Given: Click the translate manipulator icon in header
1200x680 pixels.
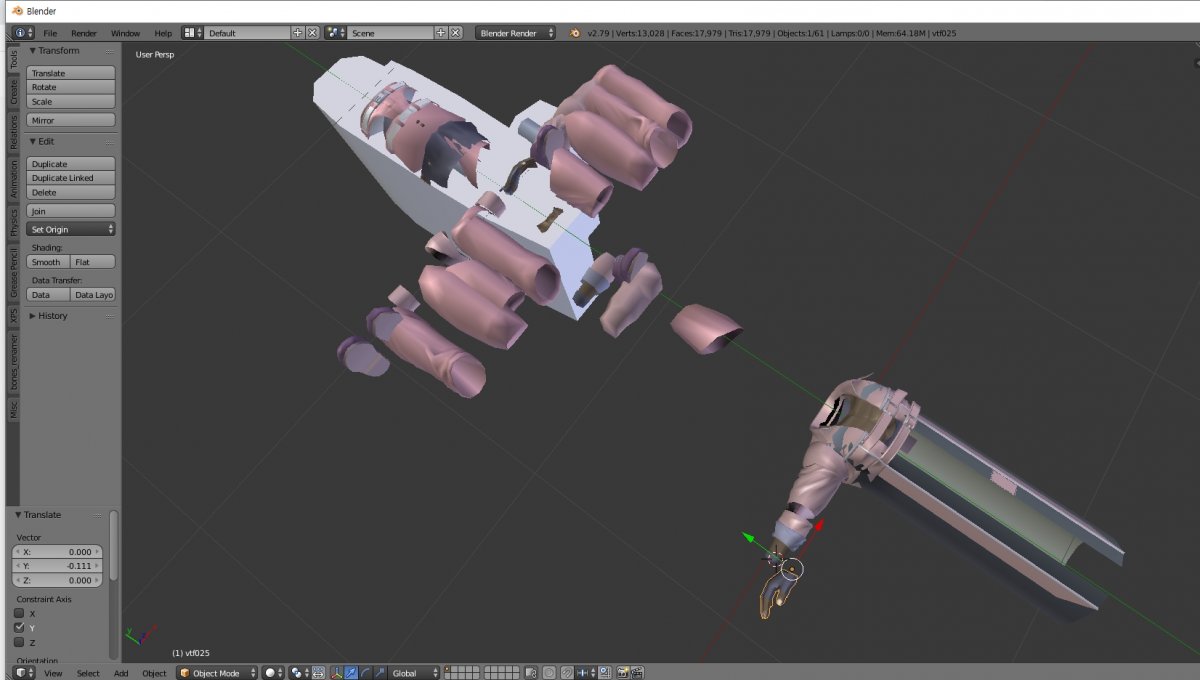Looking at the screenshot, I should click(352, 673).
